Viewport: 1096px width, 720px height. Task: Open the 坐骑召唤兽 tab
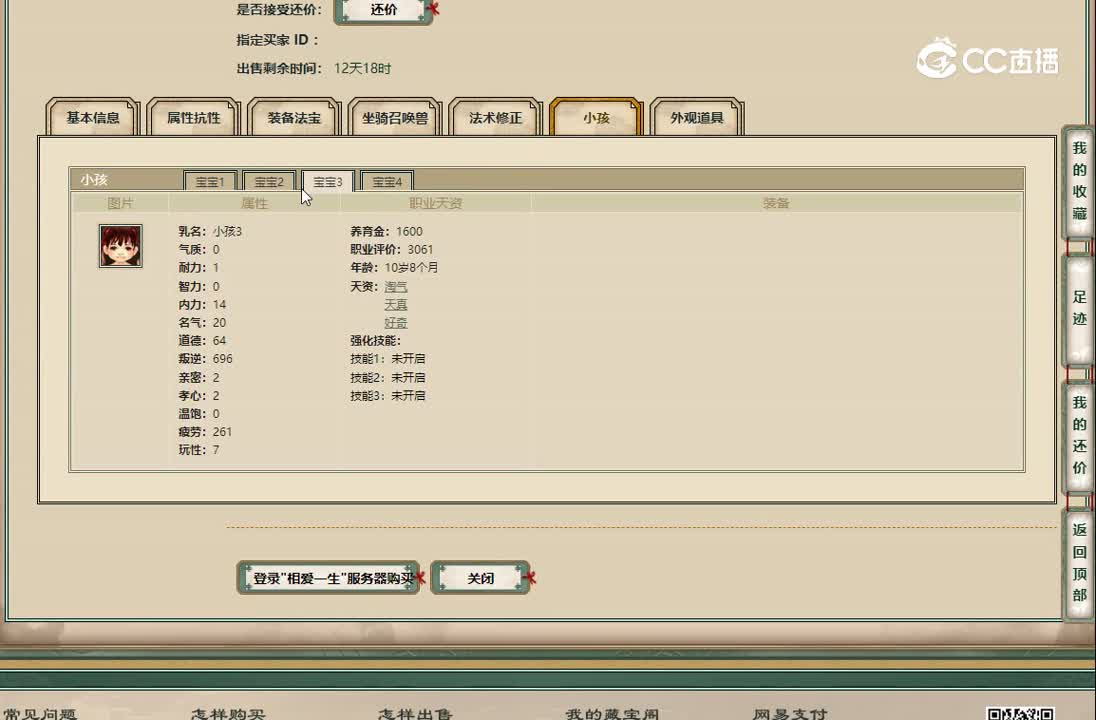395,117
